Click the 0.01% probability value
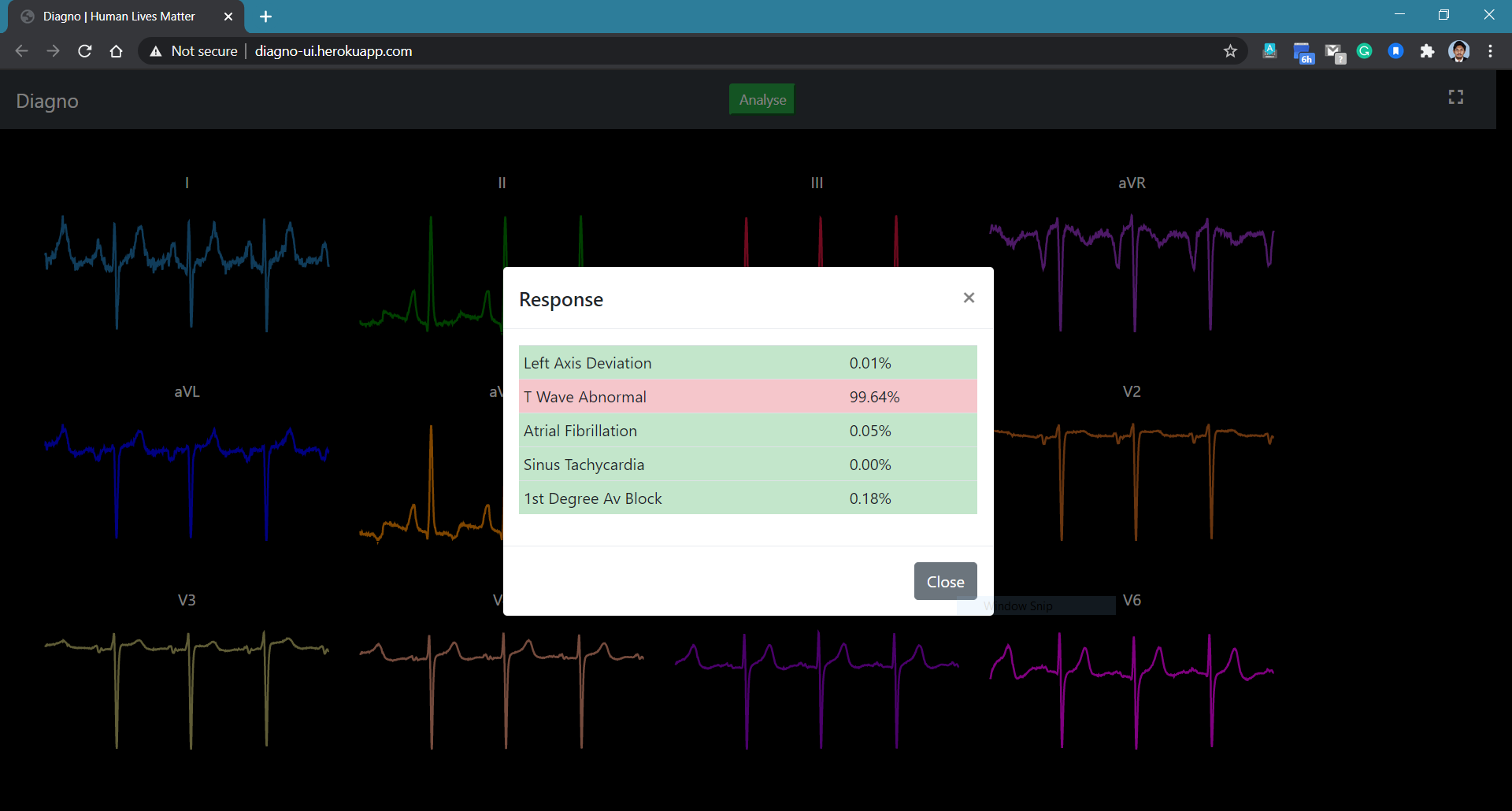The width and height of the screenshot is (1512, 811). pos(870,363)
